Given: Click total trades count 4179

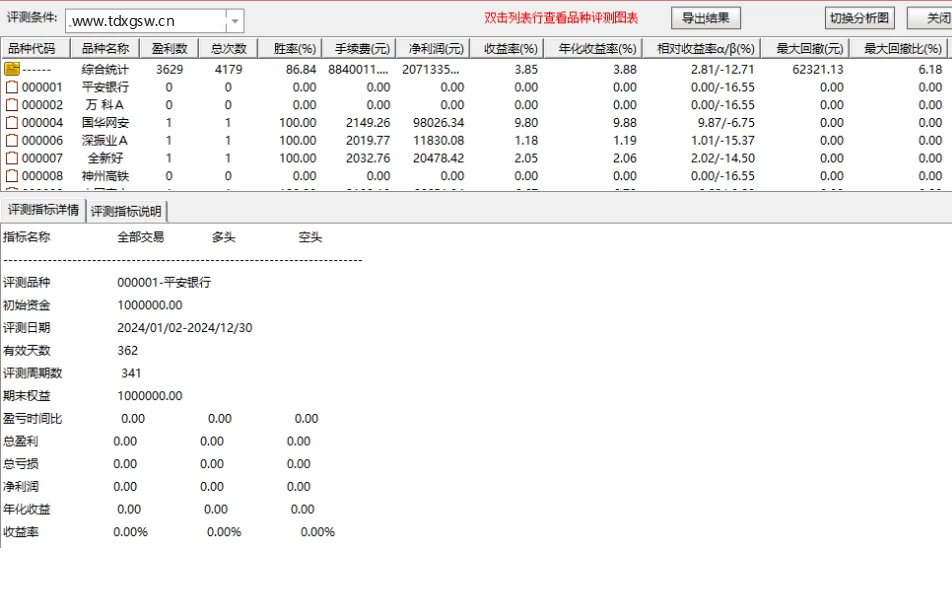Looking at the screenshot, I should (228, 70).
